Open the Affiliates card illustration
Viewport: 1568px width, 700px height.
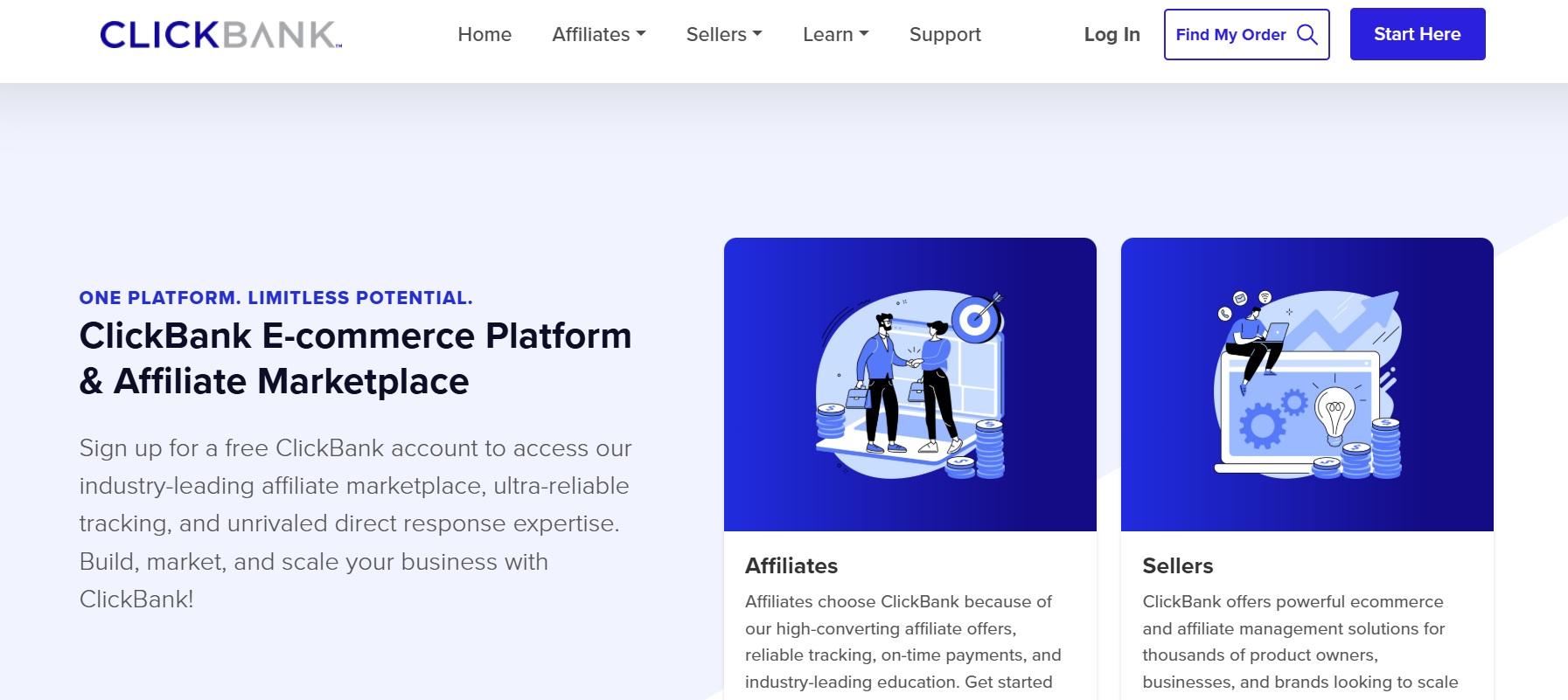click(909, 385)
